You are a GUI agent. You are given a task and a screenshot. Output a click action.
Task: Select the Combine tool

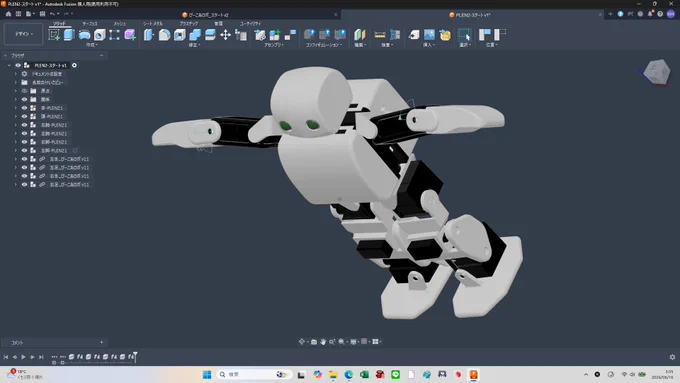point(195,35)
